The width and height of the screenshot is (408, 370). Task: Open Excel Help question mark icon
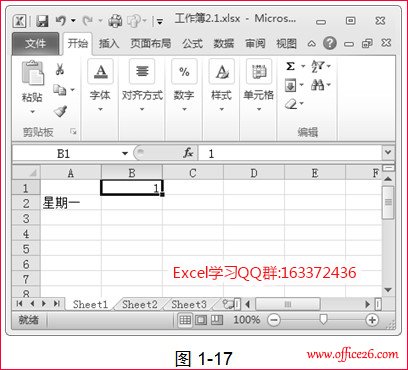click(x=330, y=43)
